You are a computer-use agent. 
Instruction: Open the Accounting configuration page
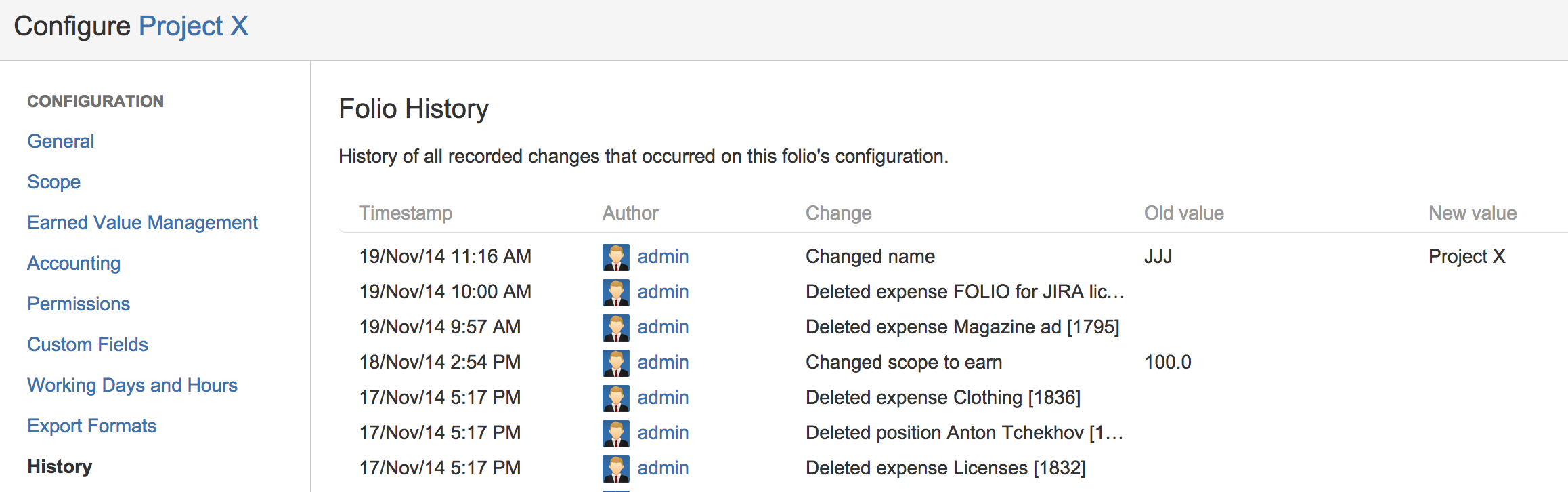[x=74, y=263]
